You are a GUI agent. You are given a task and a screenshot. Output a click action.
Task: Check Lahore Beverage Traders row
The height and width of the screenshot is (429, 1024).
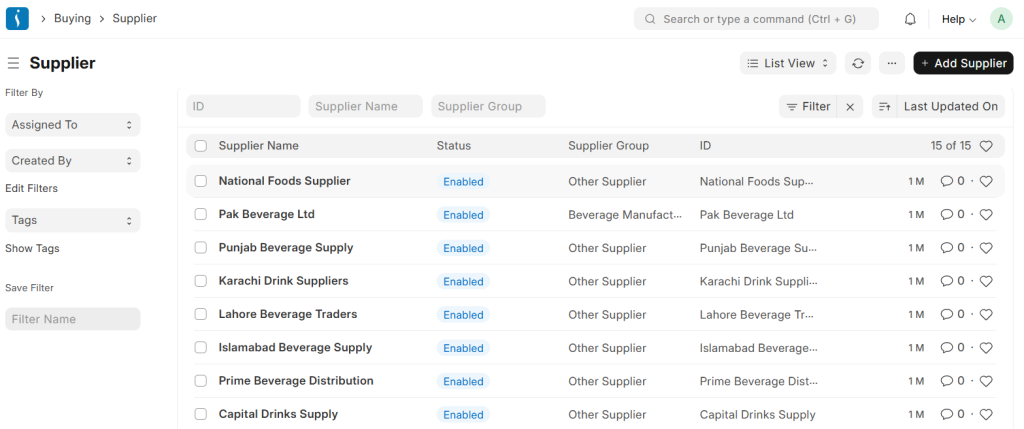click(x=201, y=314)
